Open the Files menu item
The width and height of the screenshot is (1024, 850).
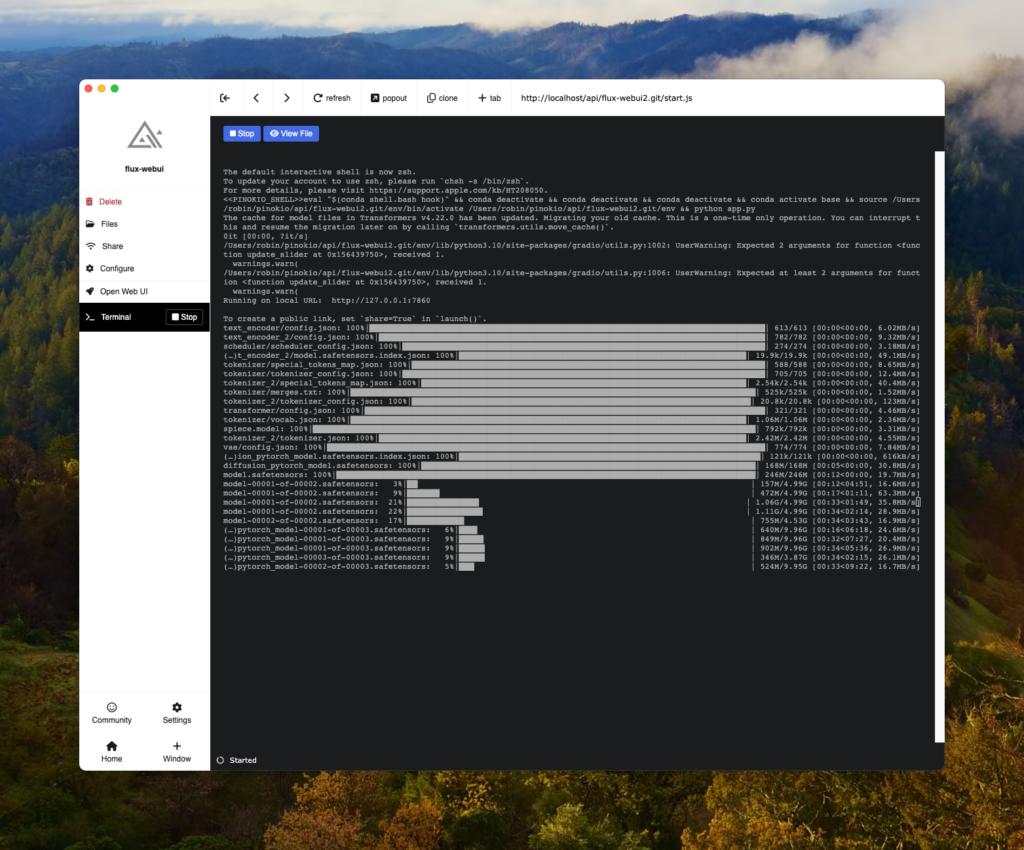coord(144,224)
